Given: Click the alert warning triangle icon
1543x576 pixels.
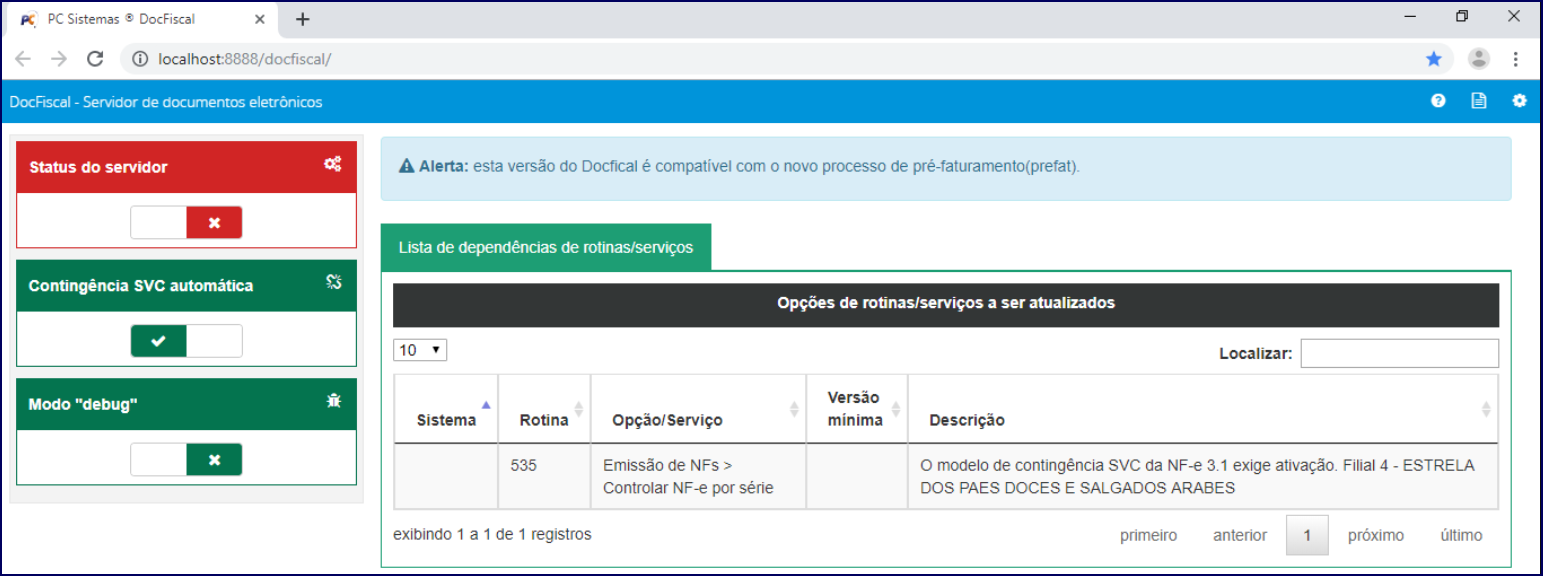Looking at the screenshot, I should point(407,166).
